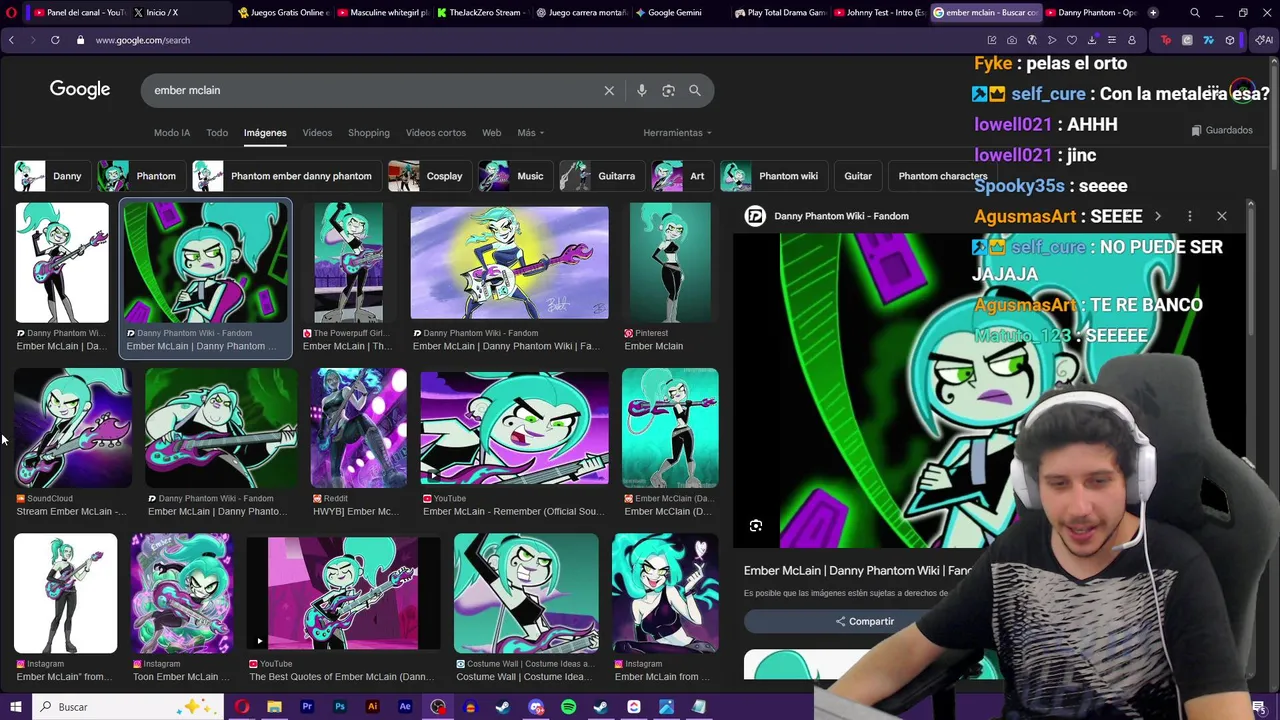
Task: Open Opera browser from the taskbar
Action: click(242, 707)
